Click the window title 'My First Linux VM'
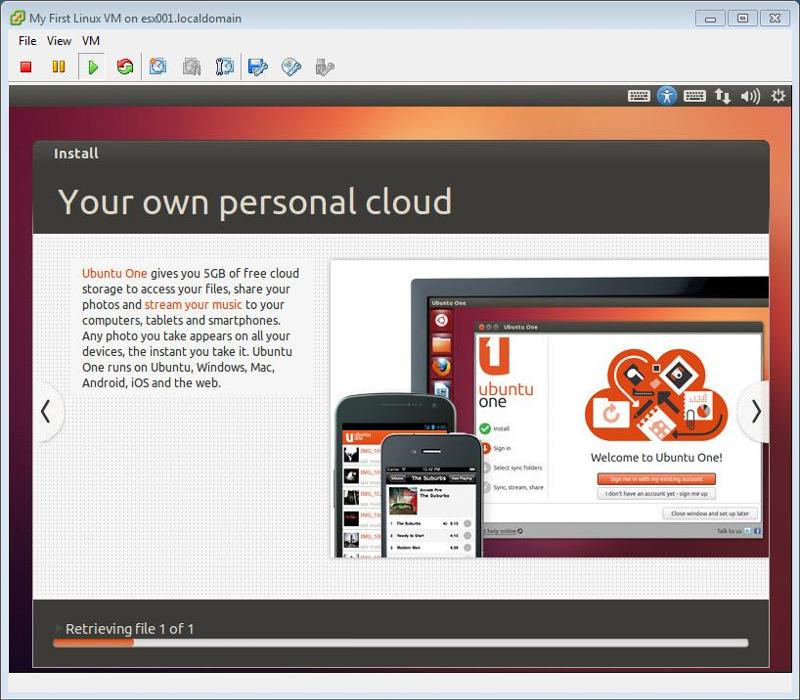Viewport: 800px width, 700px height. [75, 18]
